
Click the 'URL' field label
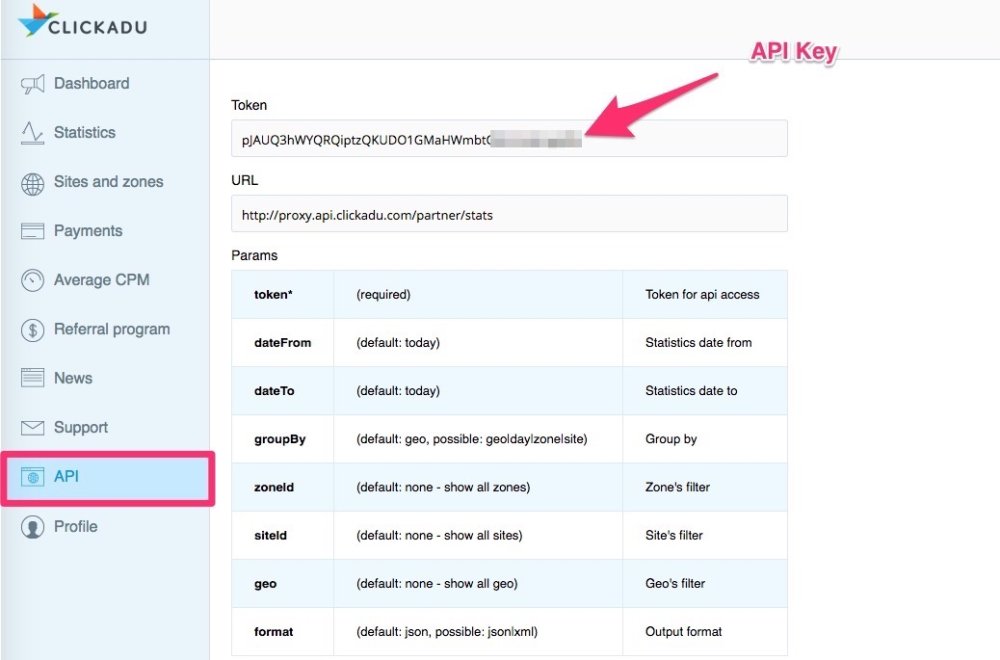245,180
